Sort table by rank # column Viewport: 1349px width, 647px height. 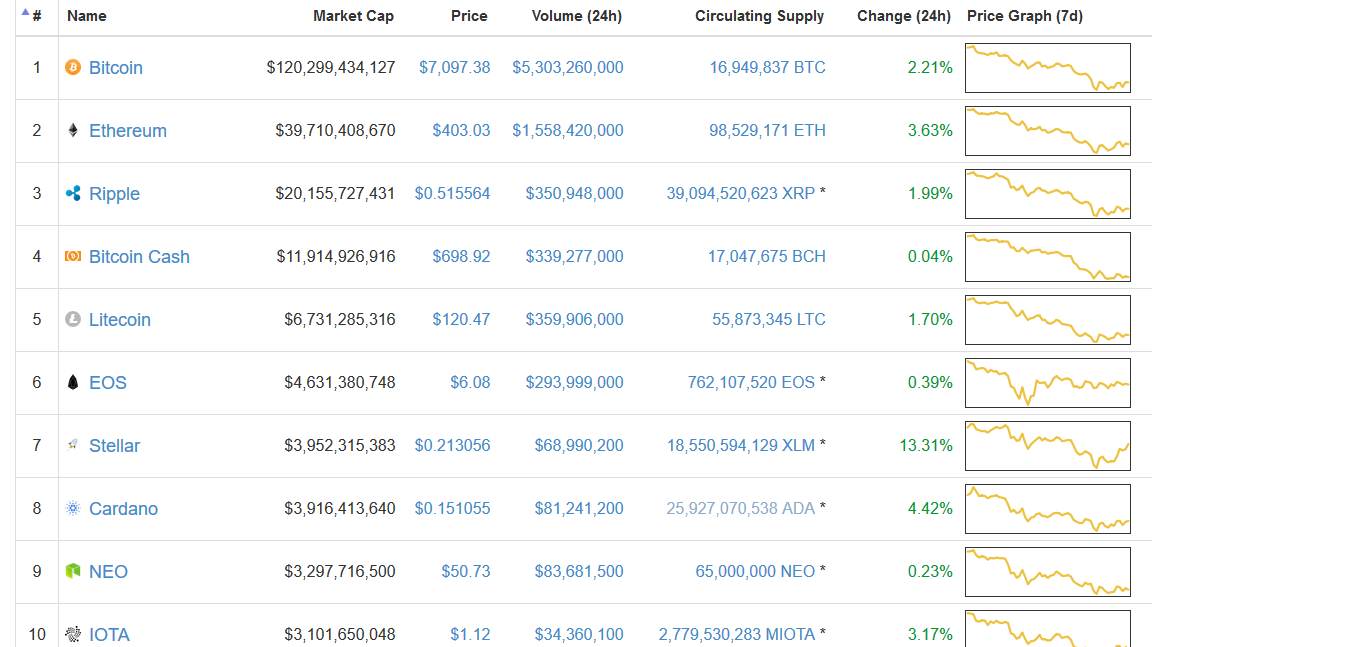[37, 16]
